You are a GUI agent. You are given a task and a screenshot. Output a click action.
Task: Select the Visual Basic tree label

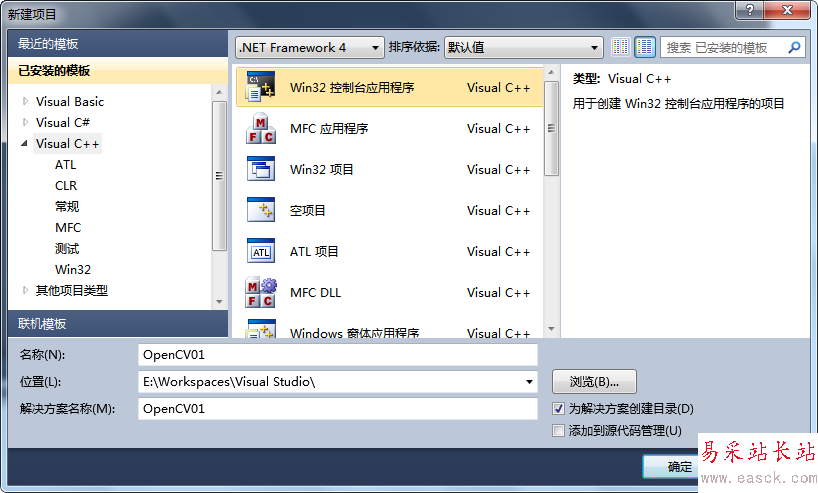(x=70, y=101)
